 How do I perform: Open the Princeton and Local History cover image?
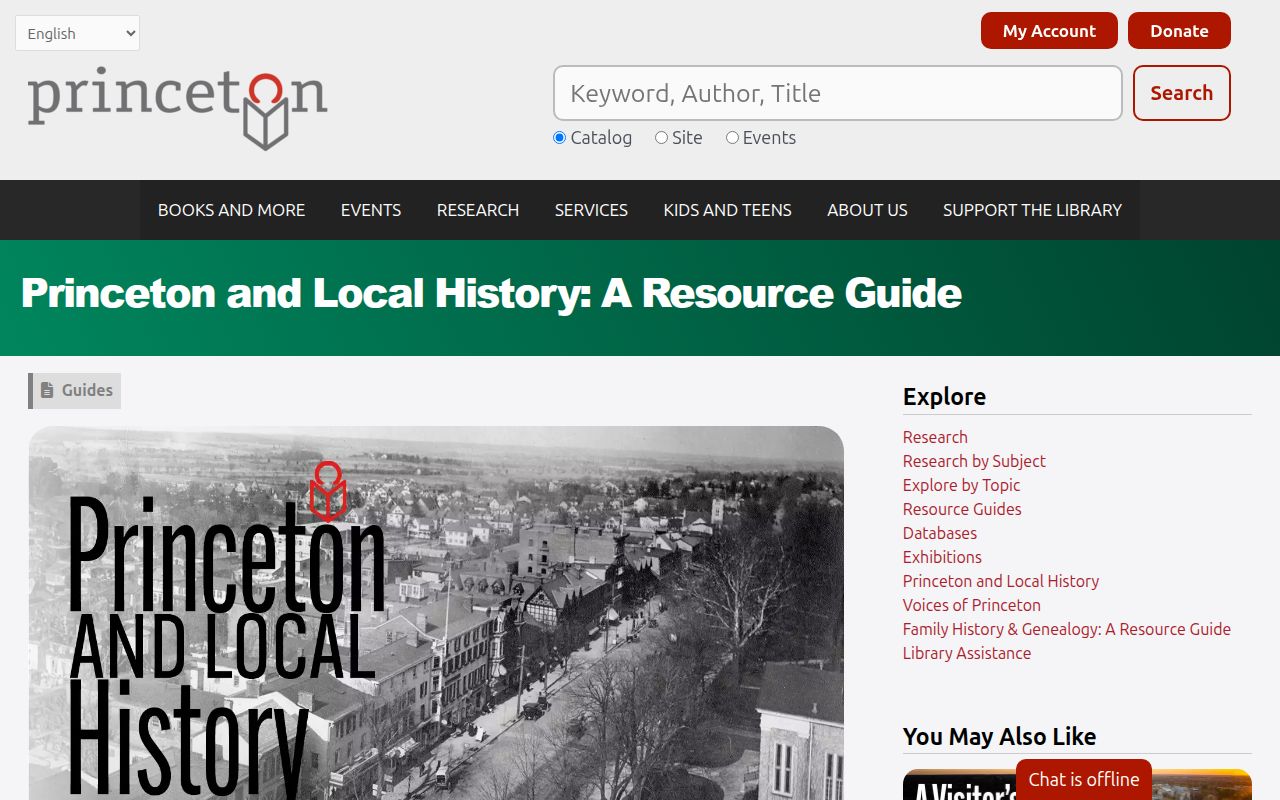pyautogui.click(x=436, y=613)
